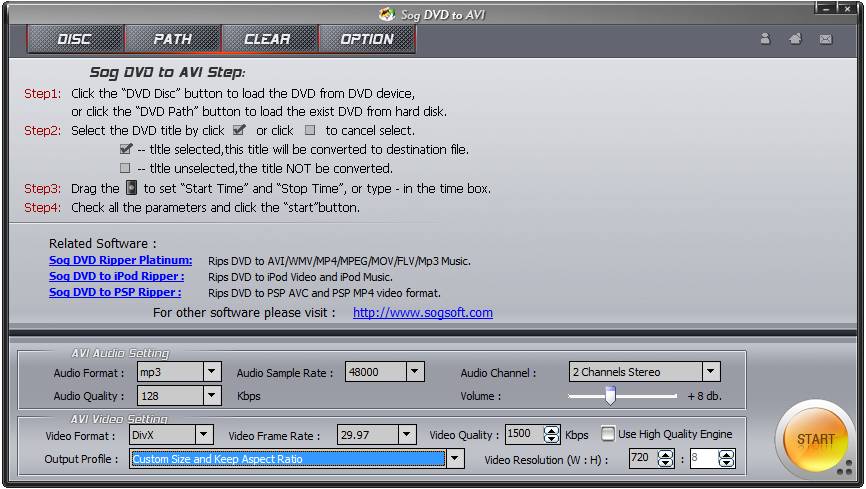The height and width of the screenshot is (489, 866).
Task: Click the 'Step4:' red label
Action: tap(43, 207)
